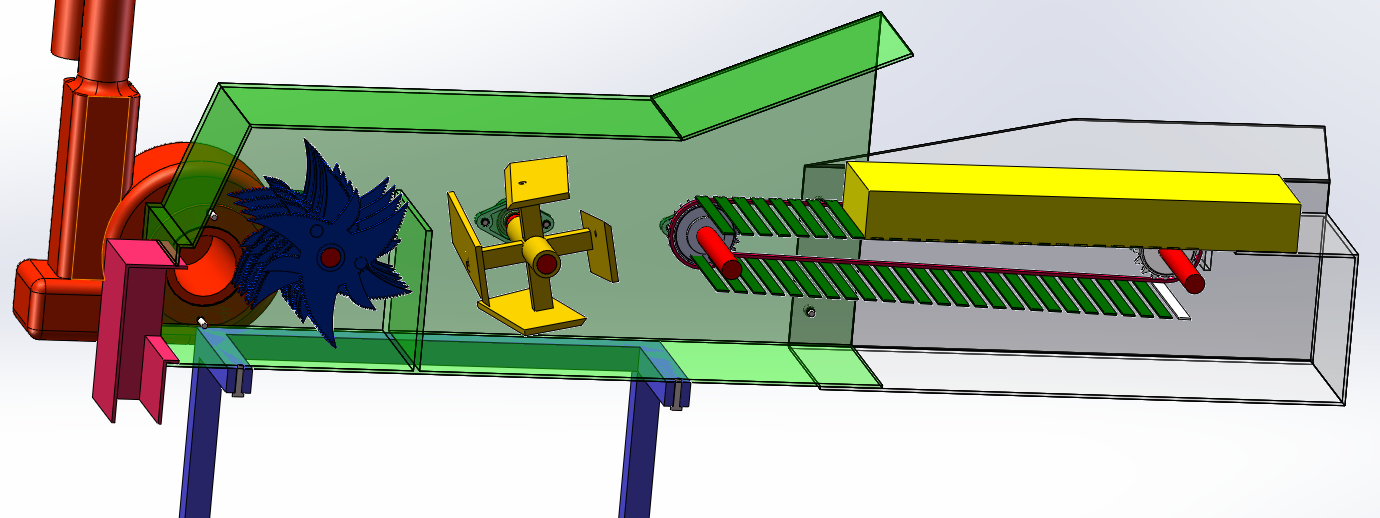Select the red hub of the yellow paddle rotor

tap(546, 263)
